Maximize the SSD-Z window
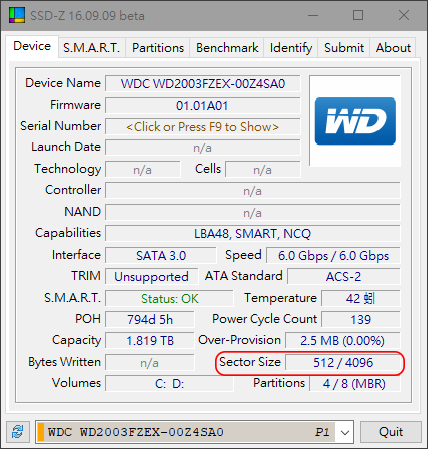This screenshot has height=449, width=428. click(358, 15)
